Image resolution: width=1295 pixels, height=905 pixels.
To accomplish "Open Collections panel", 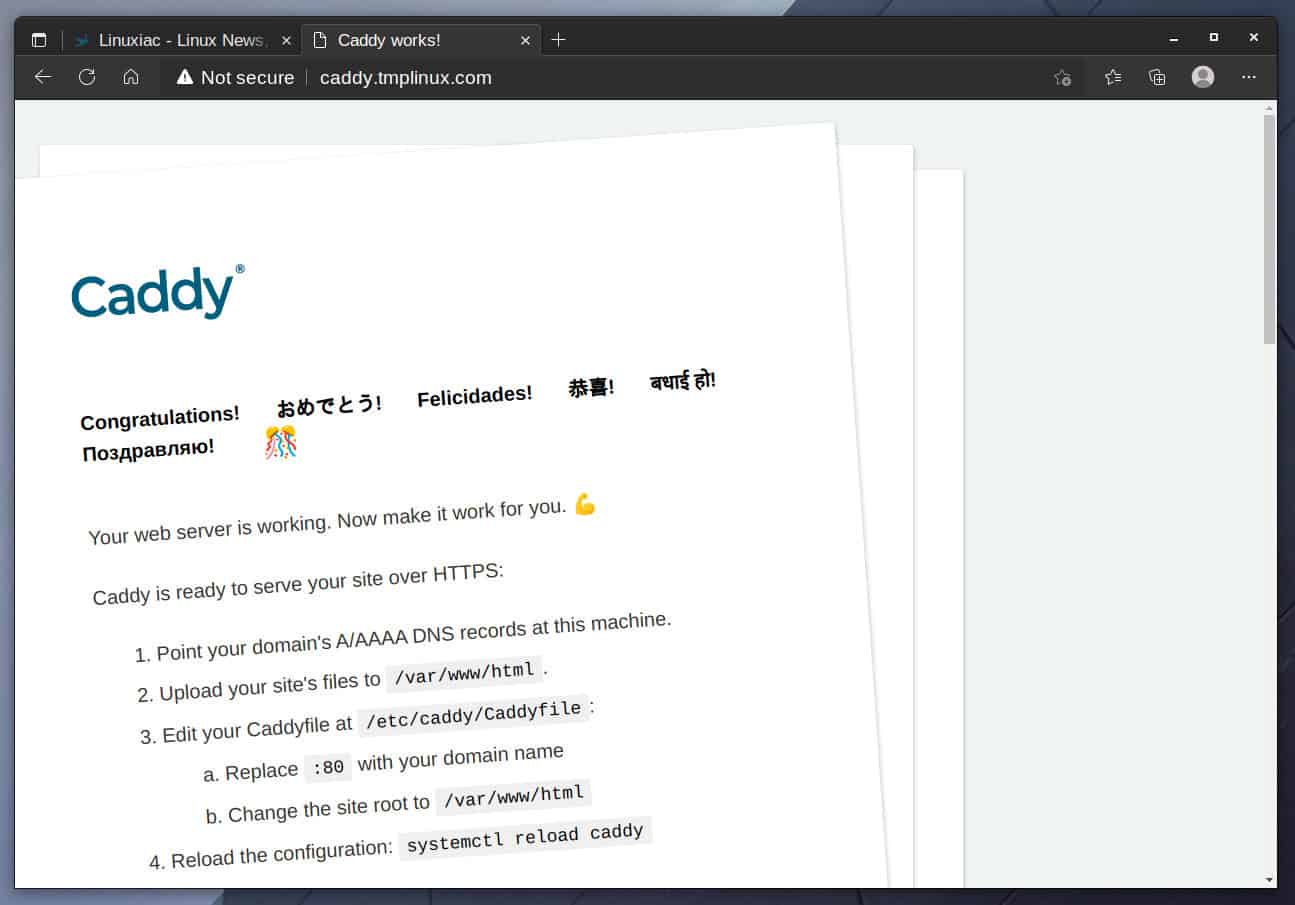I will (x=1157, y=77).
